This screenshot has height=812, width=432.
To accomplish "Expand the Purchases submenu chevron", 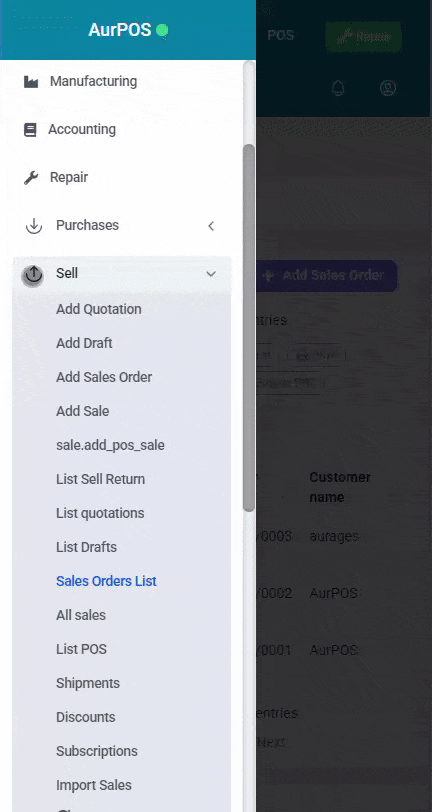I will click(211, 226).
